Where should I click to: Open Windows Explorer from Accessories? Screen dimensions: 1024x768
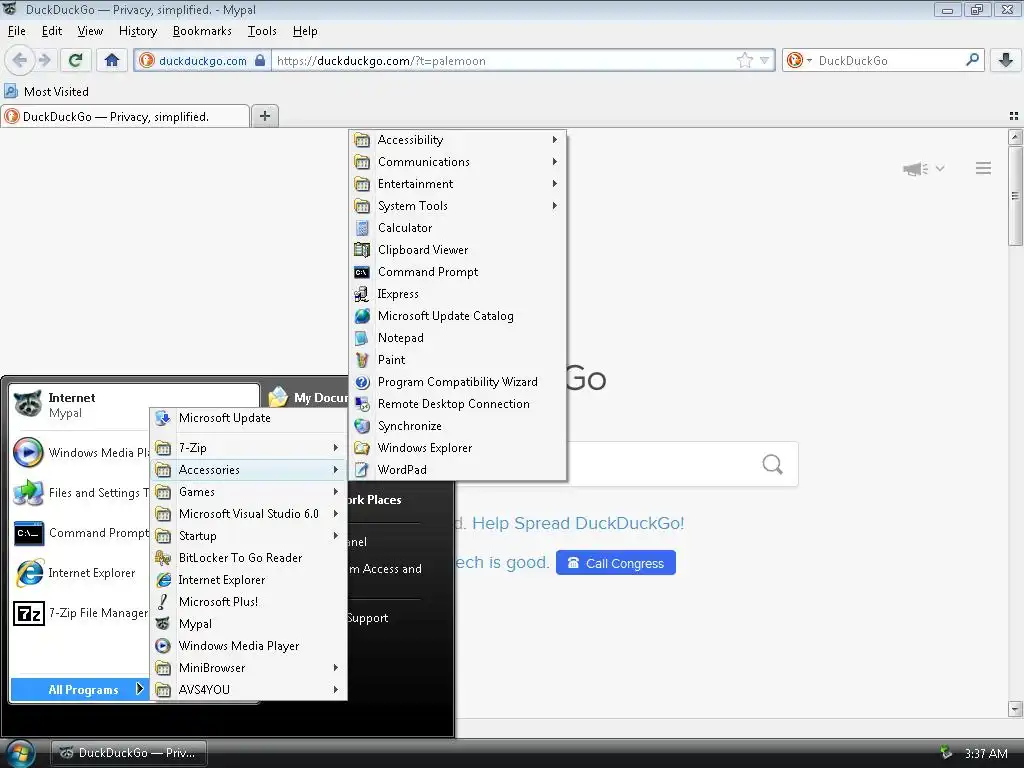[x=457, y=448]
